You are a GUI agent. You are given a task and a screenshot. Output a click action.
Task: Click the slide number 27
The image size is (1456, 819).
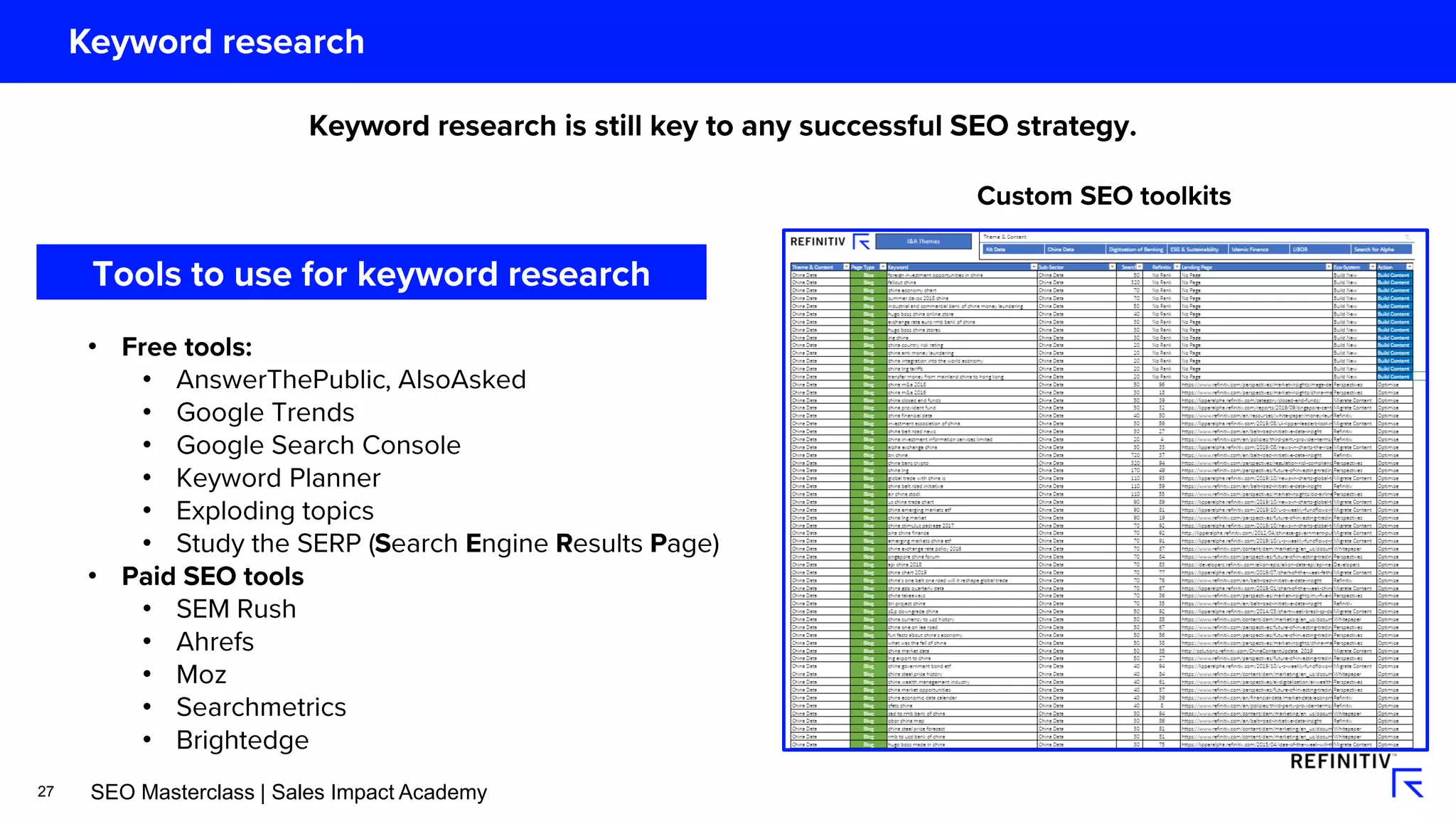tap(45, 791)
